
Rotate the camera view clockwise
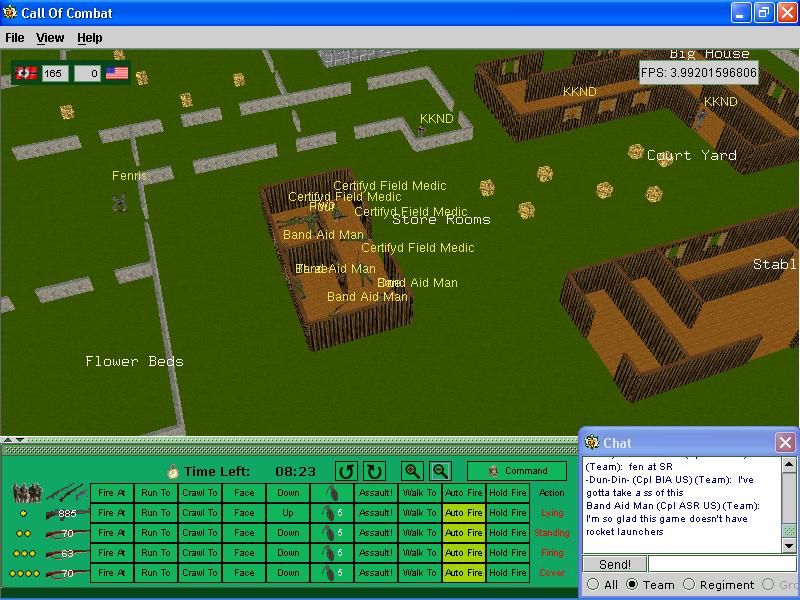point(374,471)
